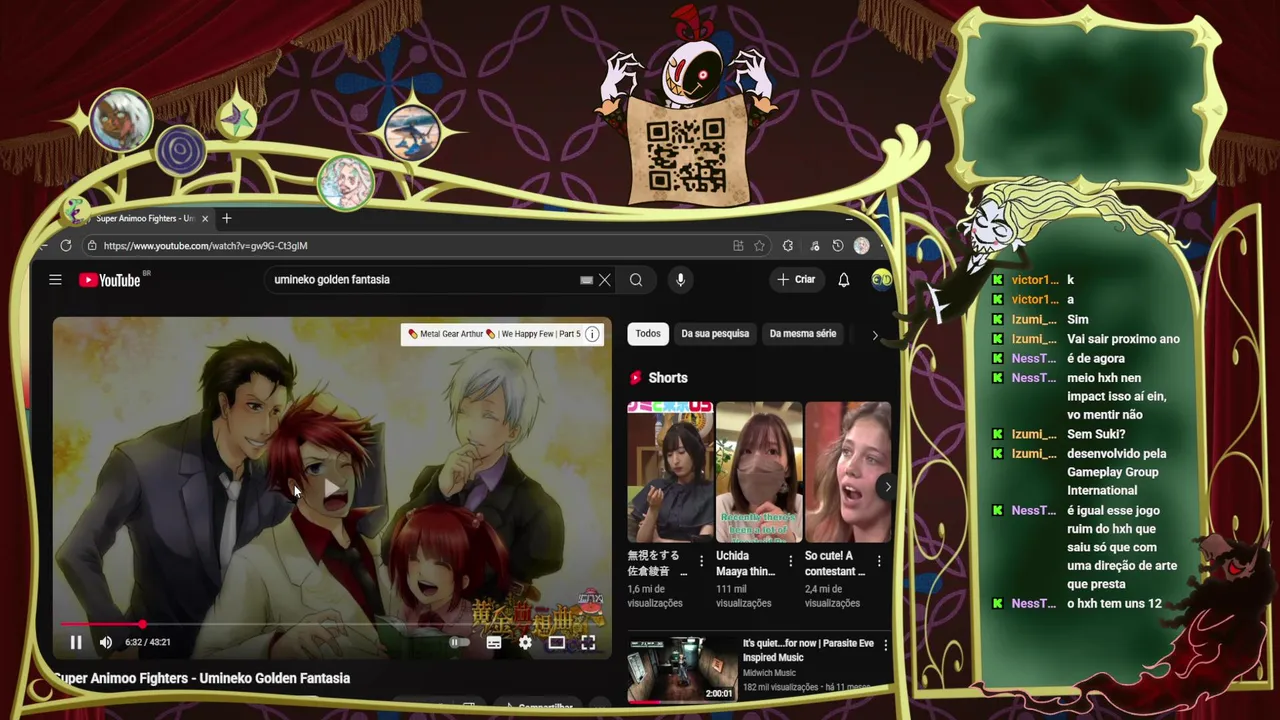Click the Shorts section heading
The width and height of the screenshot is (1280, 720).
pyautogui.click(x=668, y=378)
